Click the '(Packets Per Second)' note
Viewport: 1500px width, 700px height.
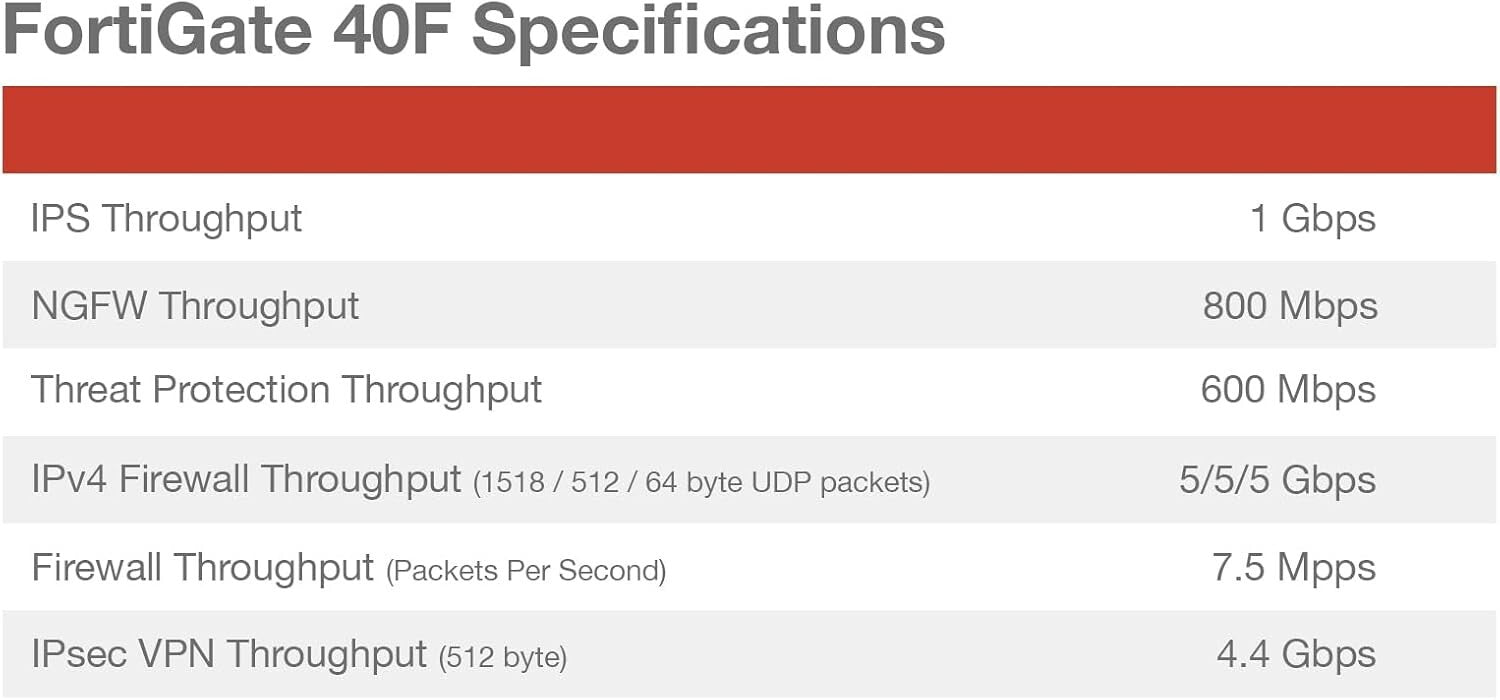526,571
